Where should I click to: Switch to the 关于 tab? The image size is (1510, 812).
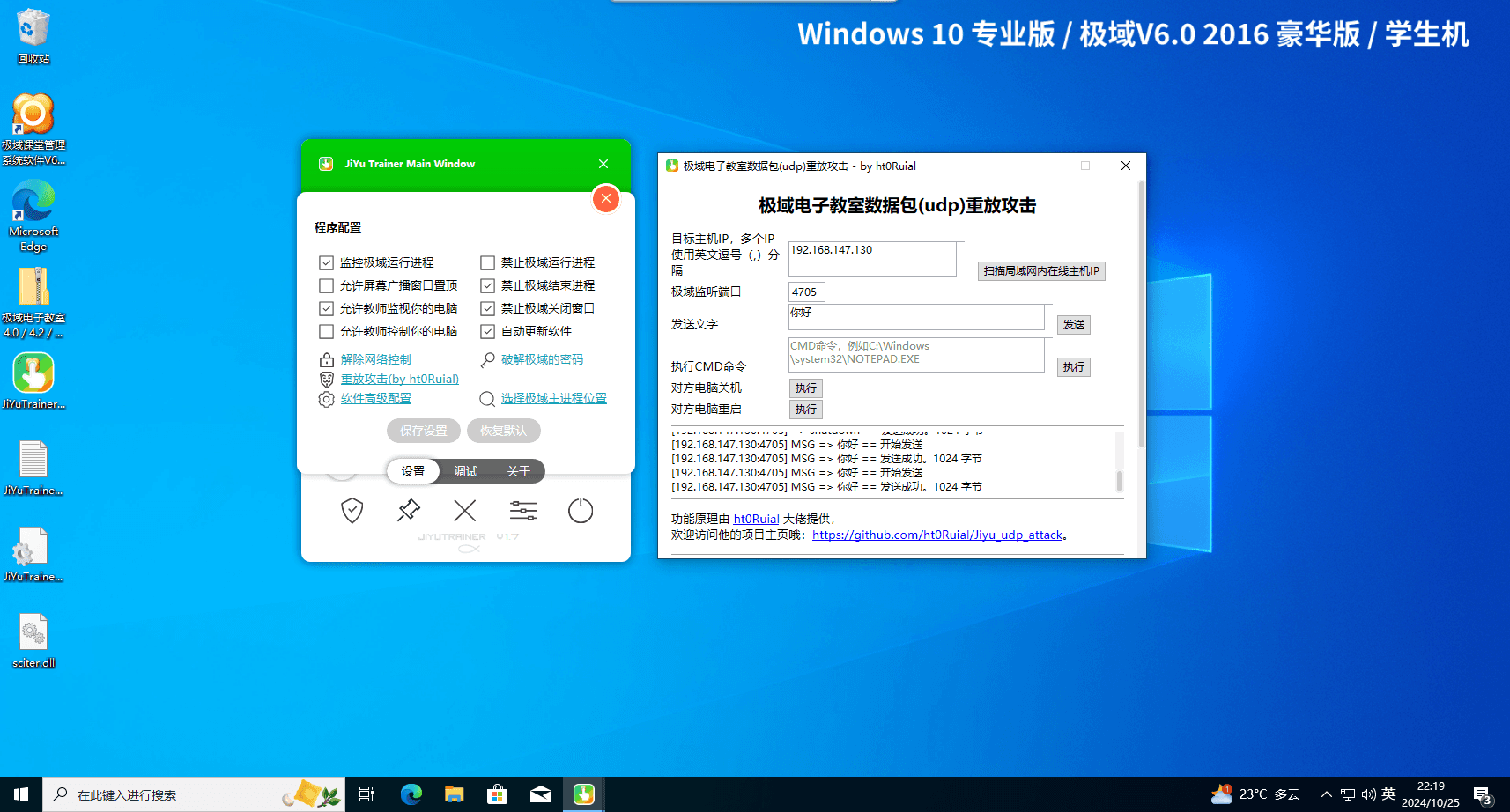(518, 471)
